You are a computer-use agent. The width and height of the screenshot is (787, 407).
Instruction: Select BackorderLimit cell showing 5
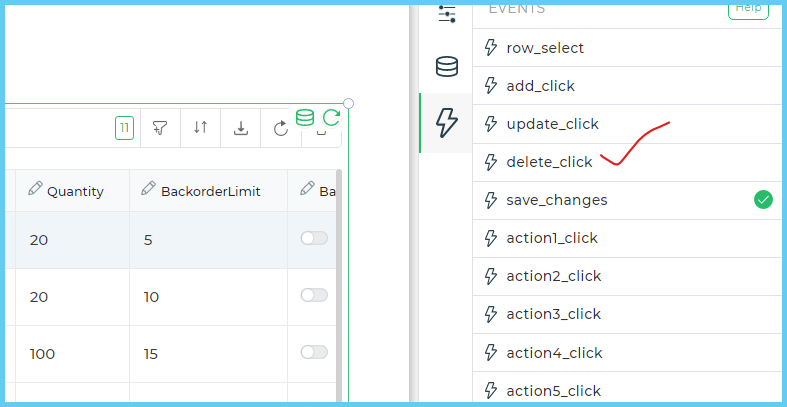(208, 240)
